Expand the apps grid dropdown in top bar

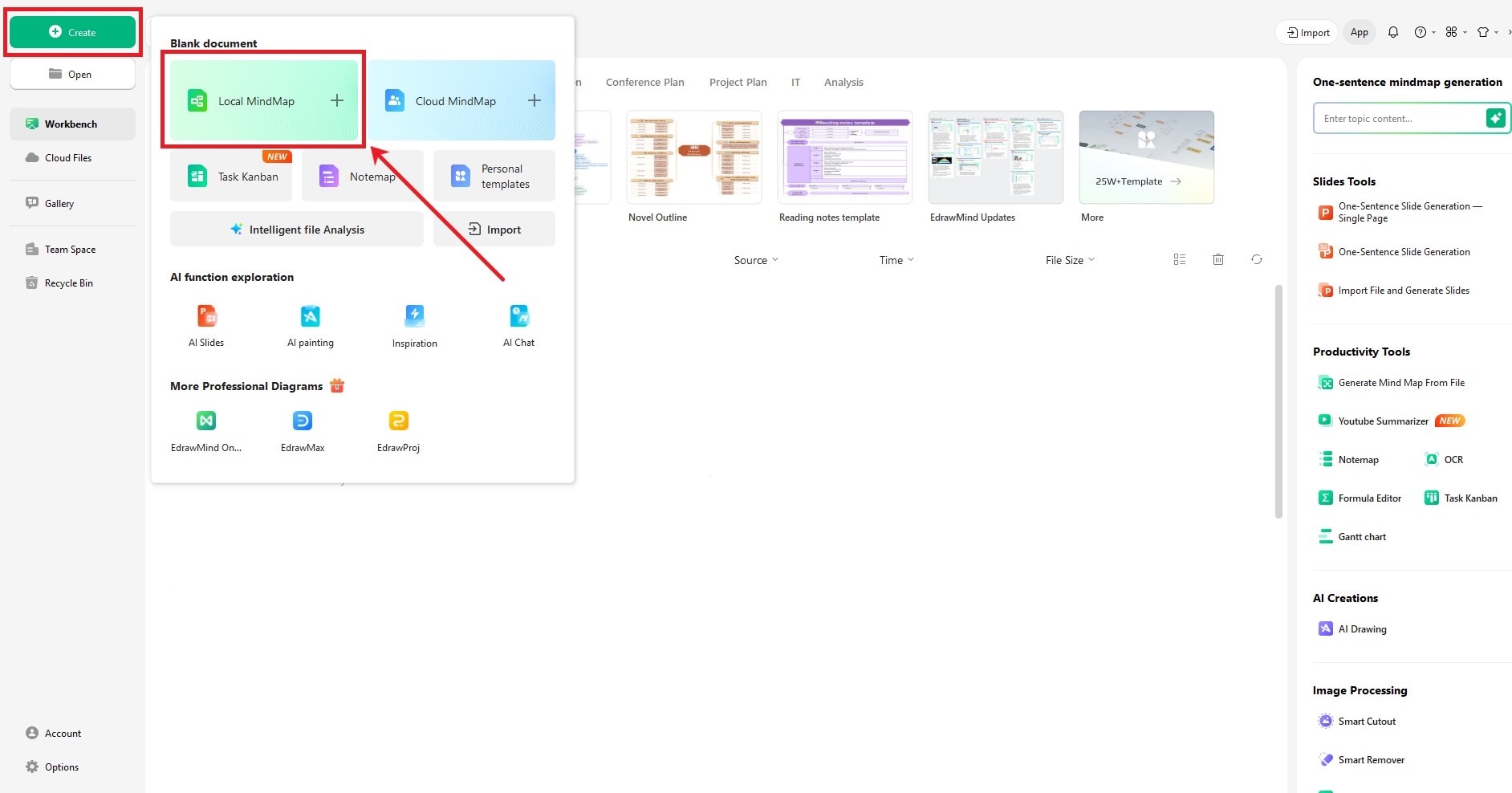pos(1456,32)
